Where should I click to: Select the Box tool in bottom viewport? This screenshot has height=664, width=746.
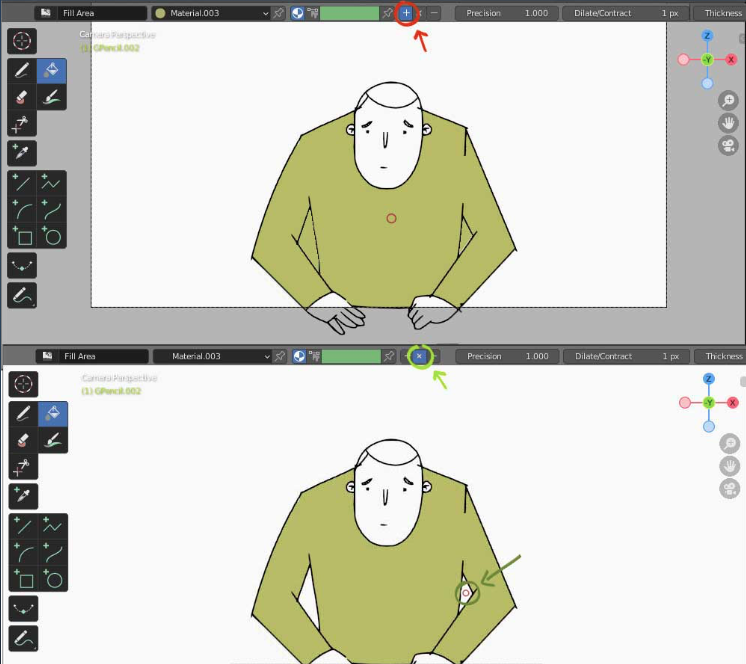coord(23,579)
